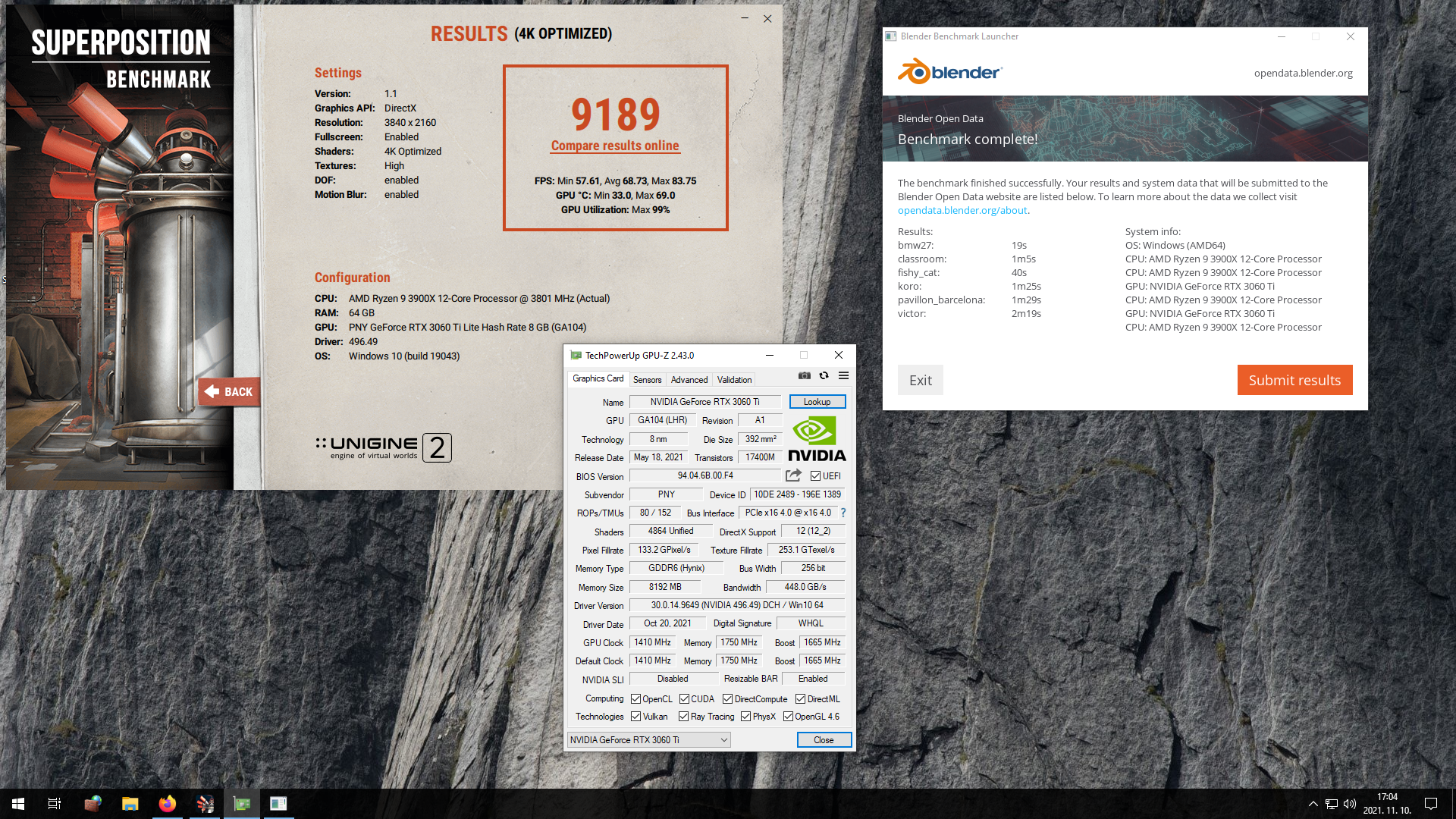This screenshot has height=819, width=1456.
Task: Toggle the Vulkan checkbox
Action: [635, 717]
